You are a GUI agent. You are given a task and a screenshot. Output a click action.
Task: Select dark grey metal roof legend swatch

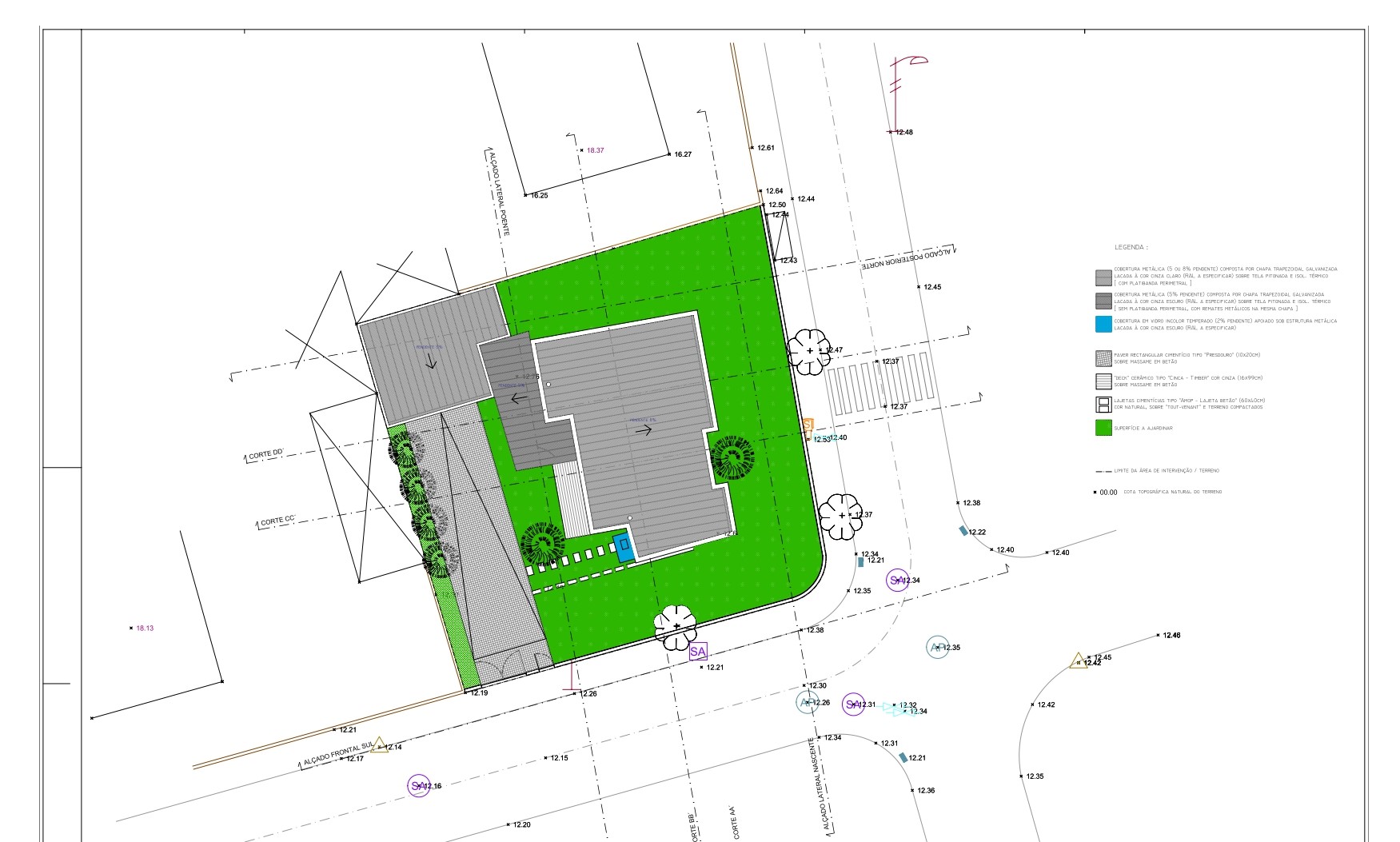1103,301
